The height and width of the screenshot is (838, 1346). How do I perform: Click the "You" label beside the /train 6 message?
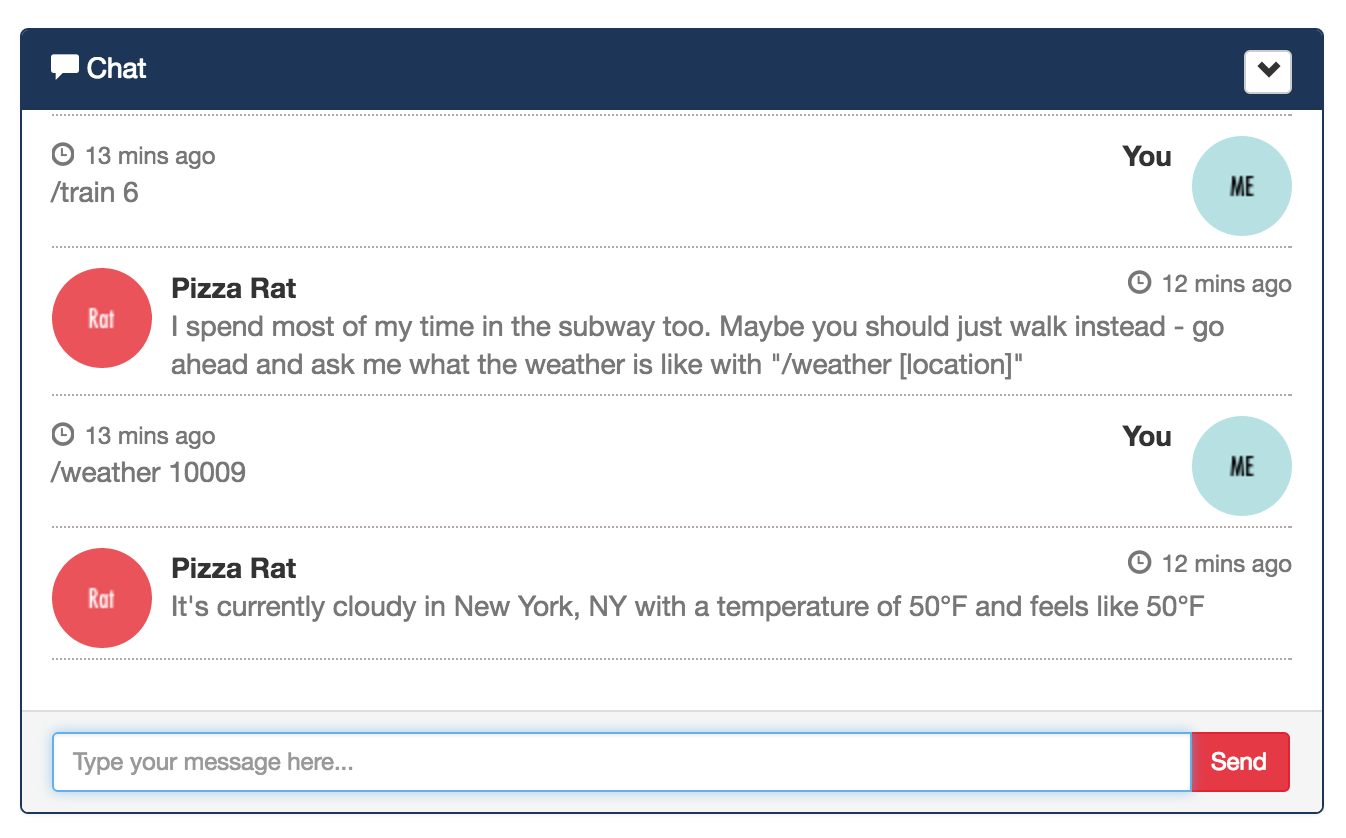click(x=1146, y=156)
